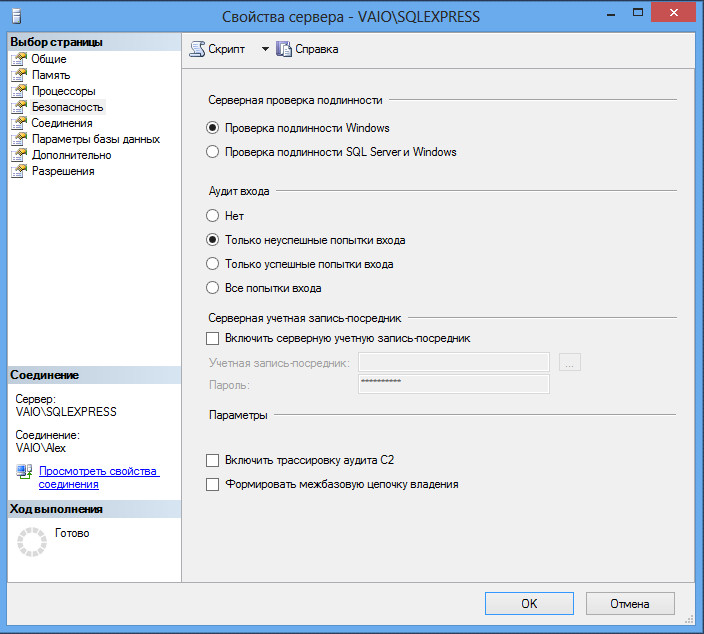The image size is (704, 634).
Task: Click the VAIO\SQLEXPRESS server name text
Action: tap(66, 412)
